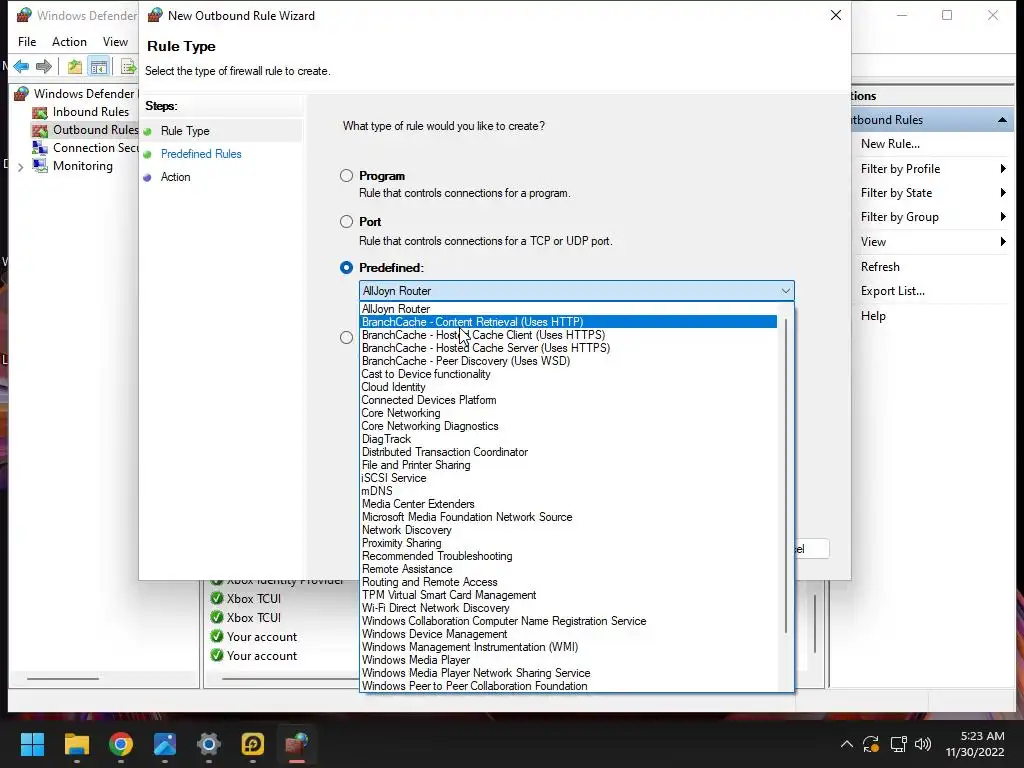Click the Export List toolbar icon
Screen dimensions: 1024x768
(128, 66)
